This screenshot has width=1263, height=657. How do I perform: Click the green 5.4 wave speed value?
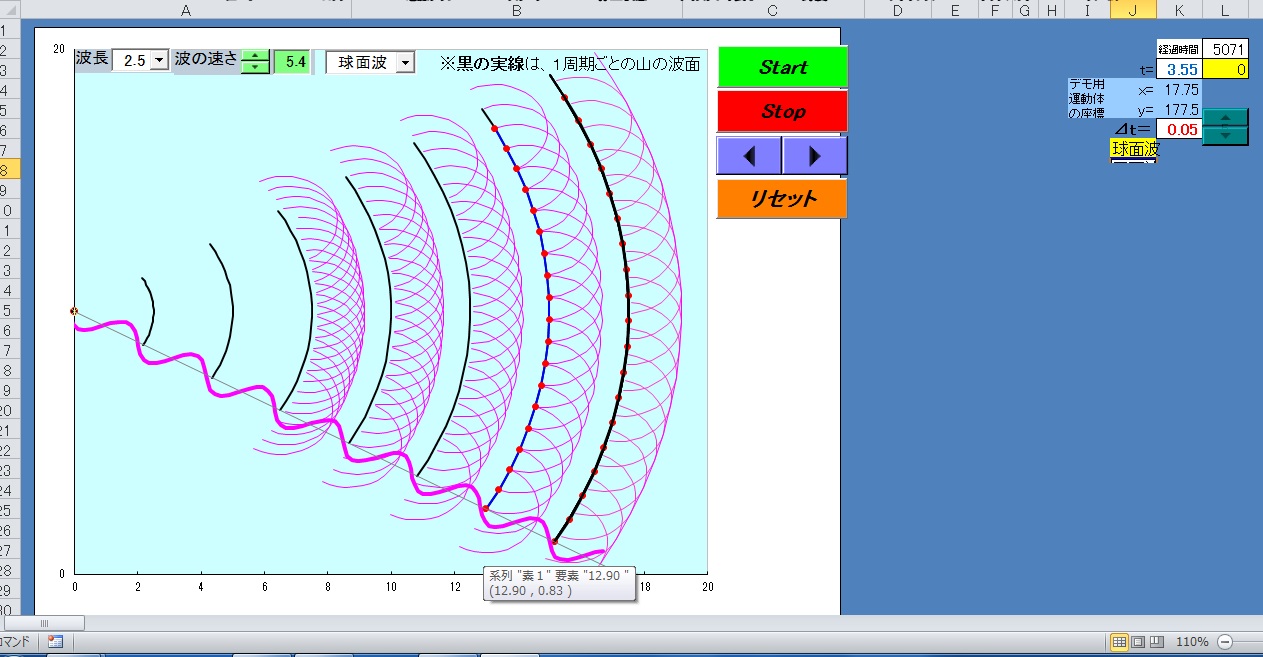(x=294, y=61)
